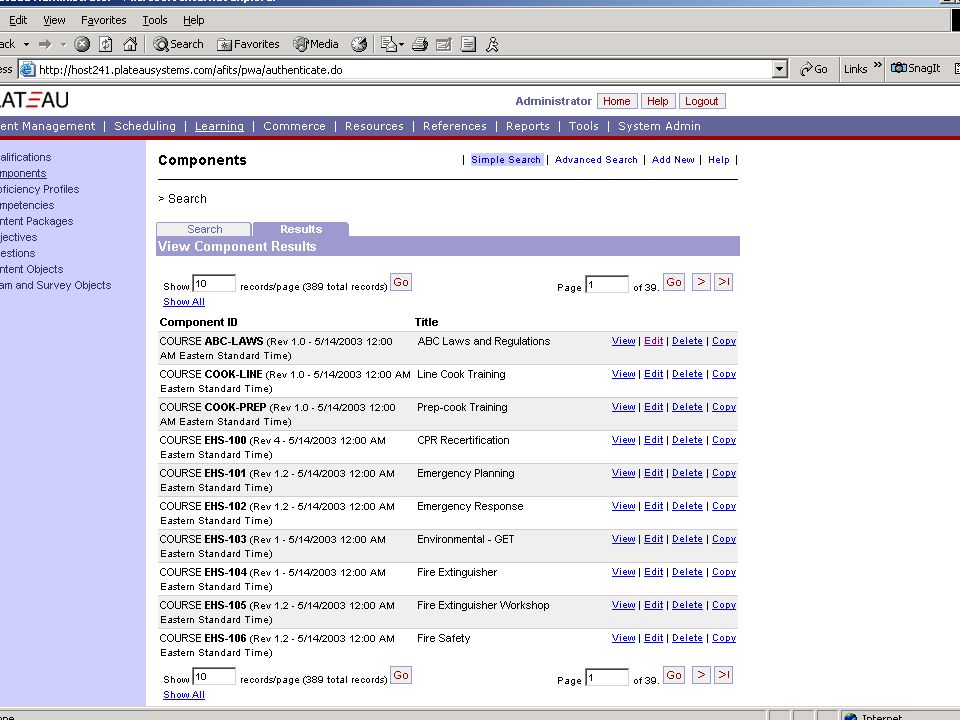Open the Reports navigation item

(527, 126)
